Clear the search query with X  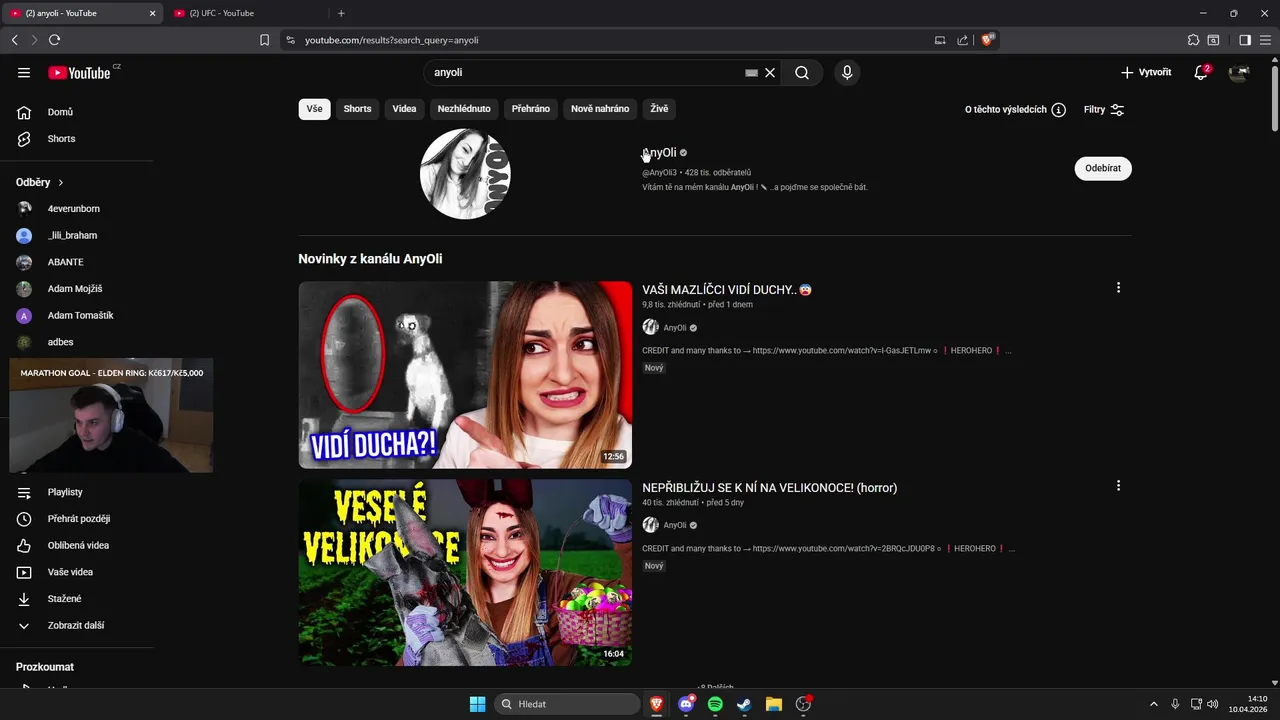(x=770, y=72)
